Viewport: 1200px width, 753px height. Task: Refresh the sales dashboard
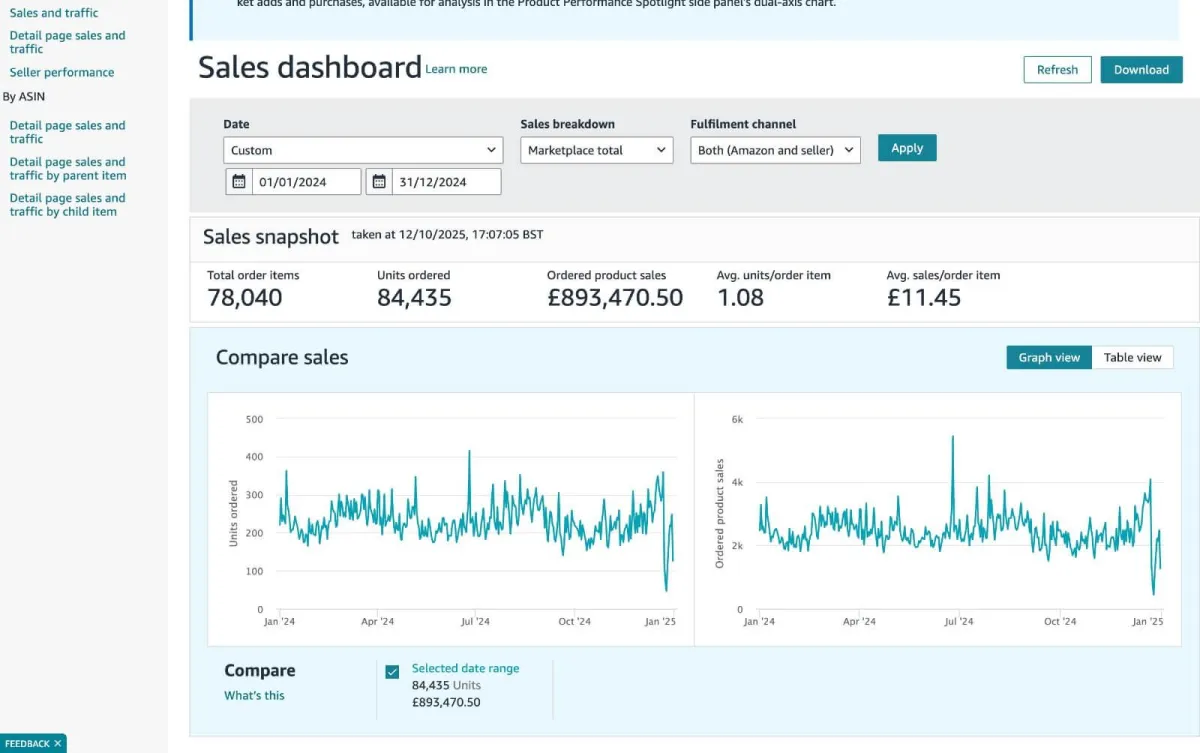coord(1057,70)
